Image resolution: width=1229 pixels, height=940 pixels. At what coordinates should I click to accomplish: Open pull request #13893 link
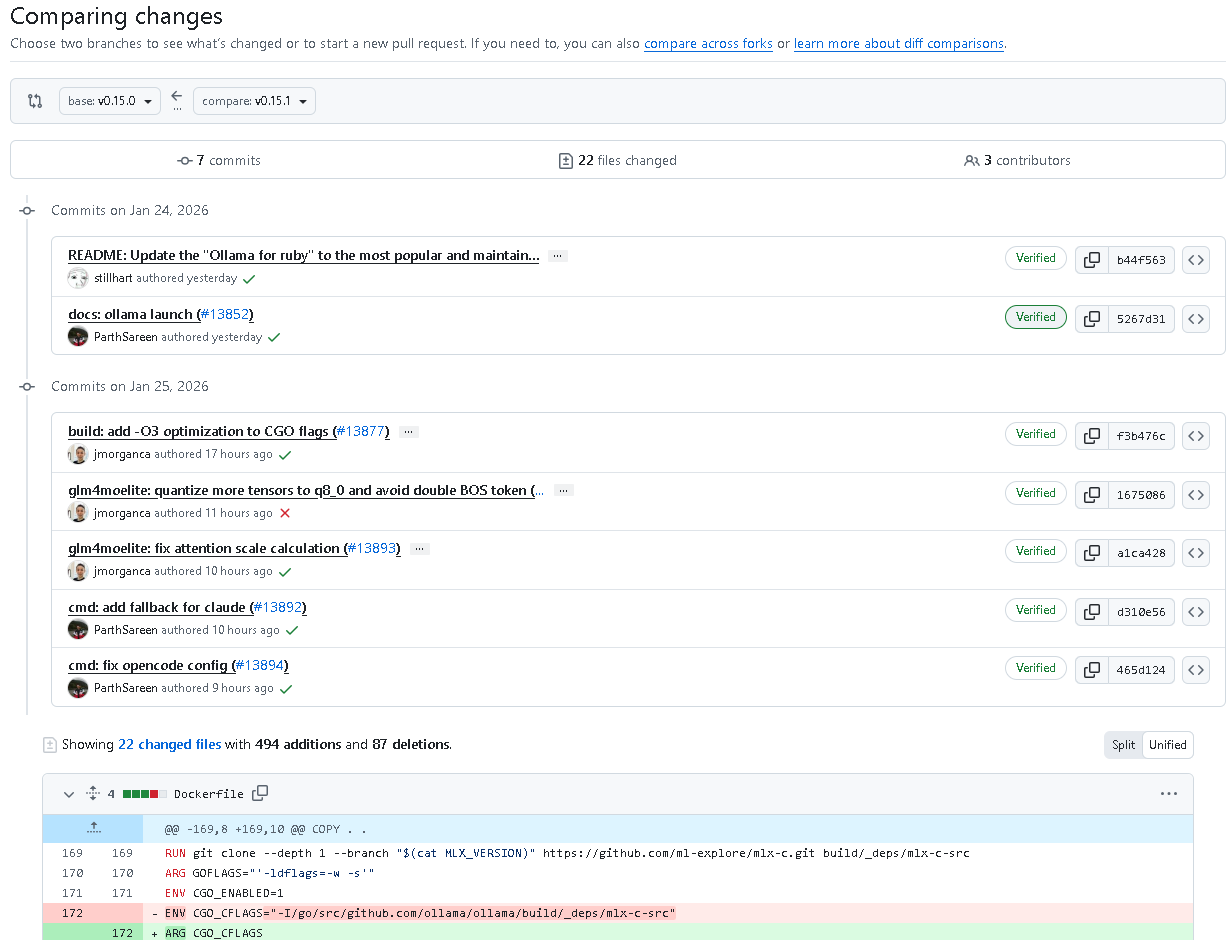click(373, 549)
